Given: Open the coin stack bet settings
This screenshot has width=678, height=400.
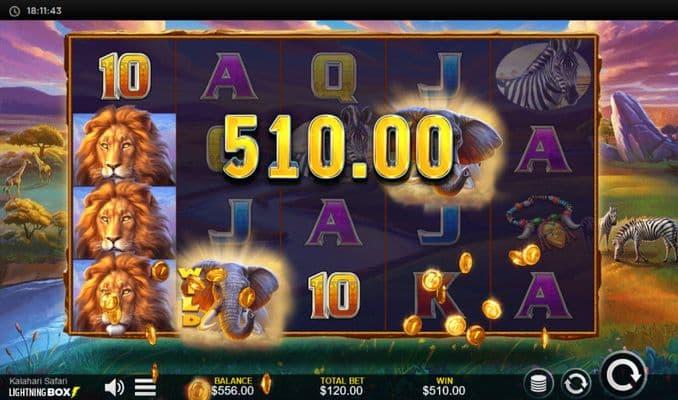Looking at the screenshot, I should [539, 383].
